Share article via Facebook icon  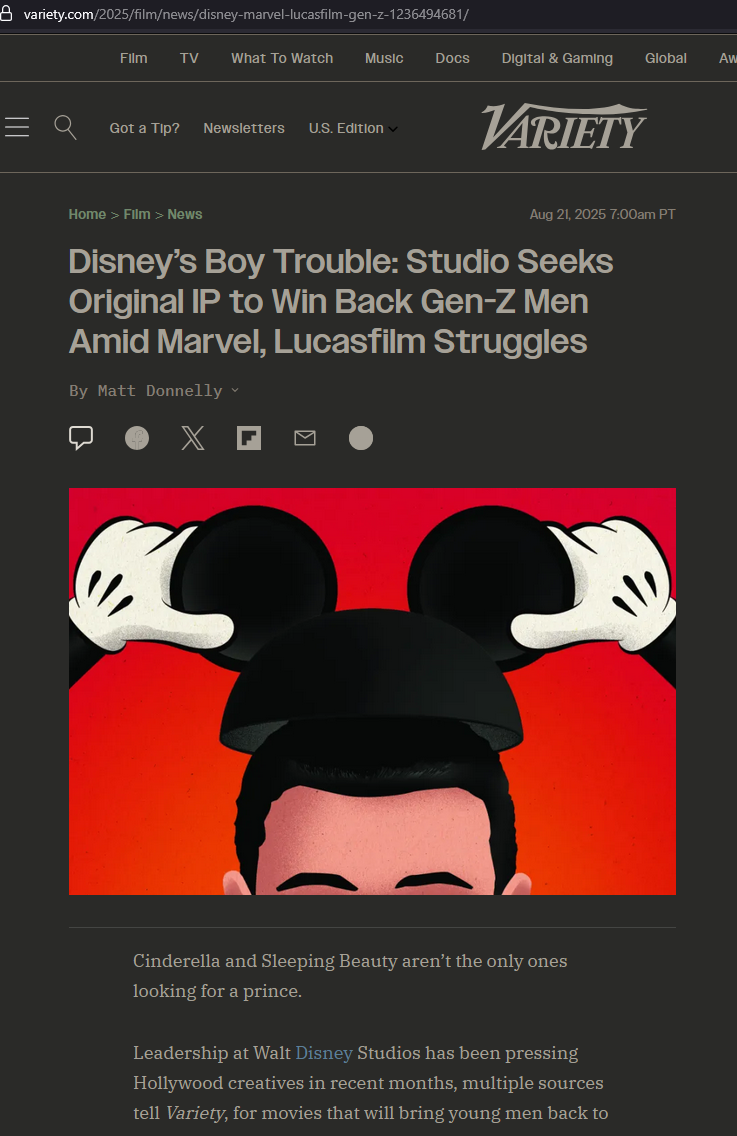click(x=137, y=438)
